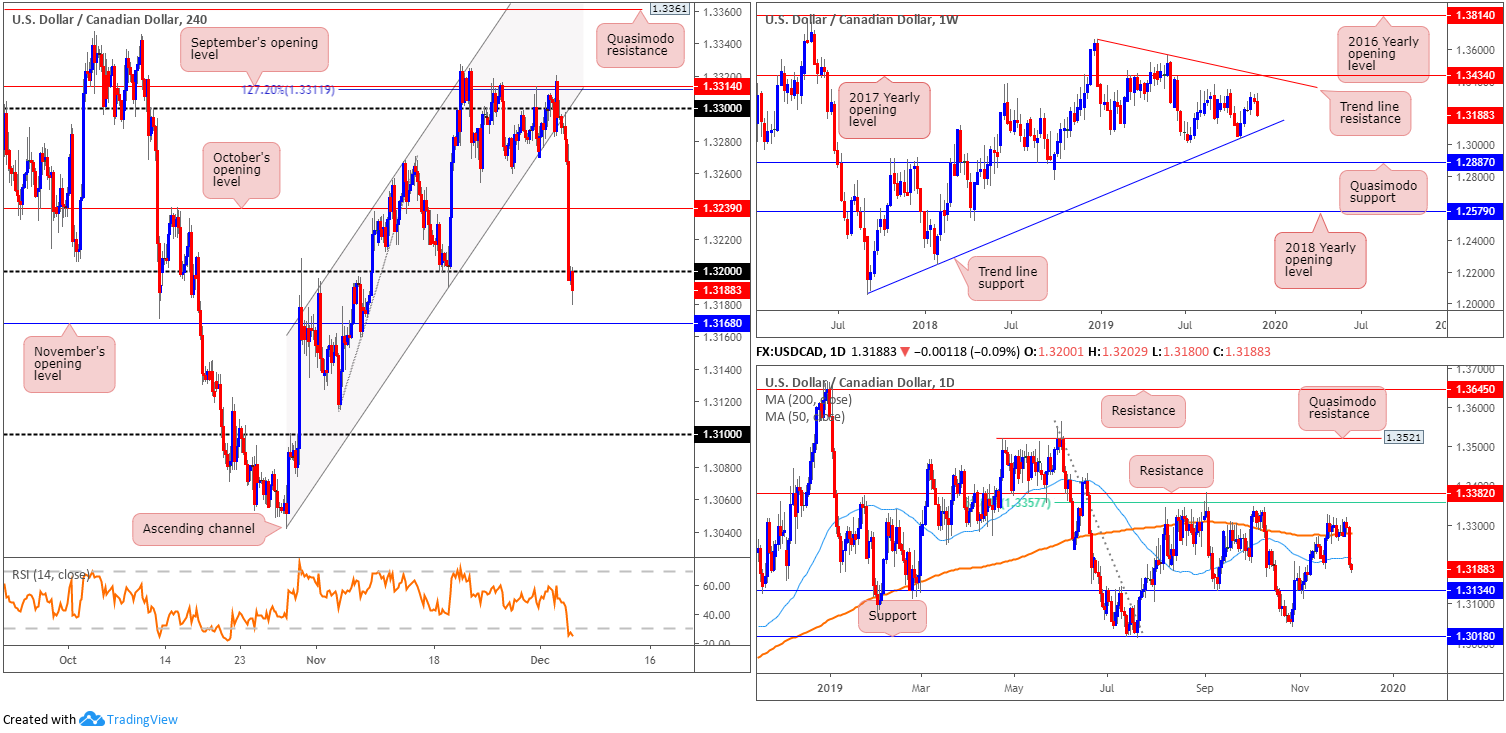This screenshot has height=733, width=1506.
Task: Click the MA (50, close) indicator label
Action: (804, 417)
